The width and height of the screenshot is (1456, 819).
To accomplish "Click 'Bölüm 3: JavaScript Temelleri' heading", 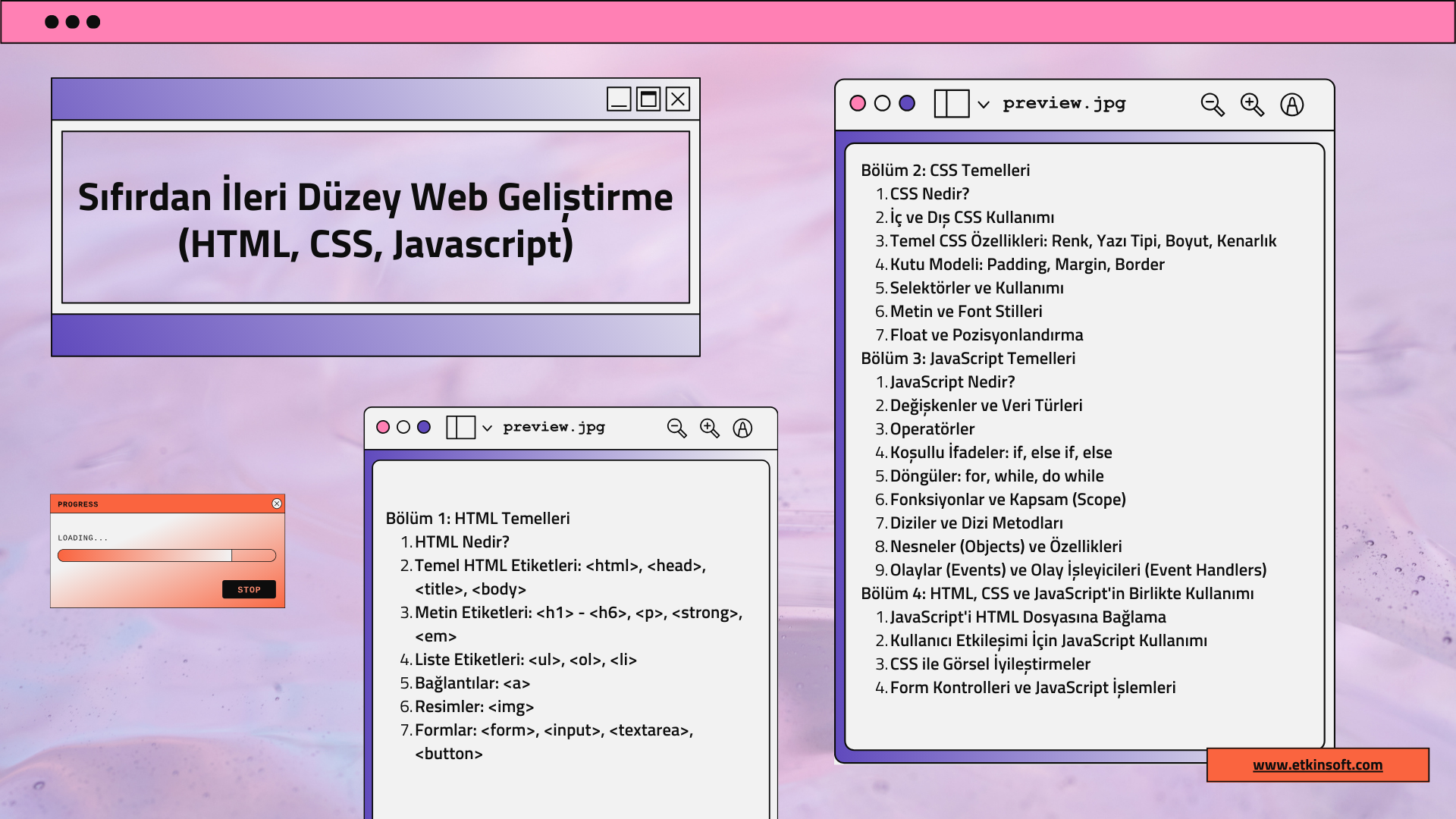I will 968,358.
